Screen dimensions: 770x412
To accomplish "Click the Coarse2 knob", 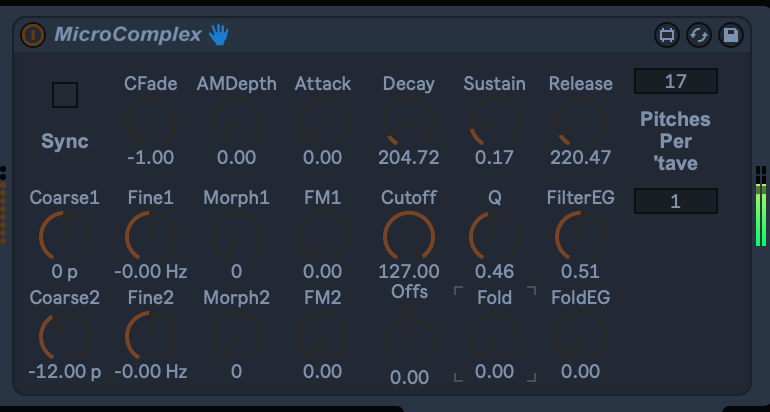I will coord(65,336).
